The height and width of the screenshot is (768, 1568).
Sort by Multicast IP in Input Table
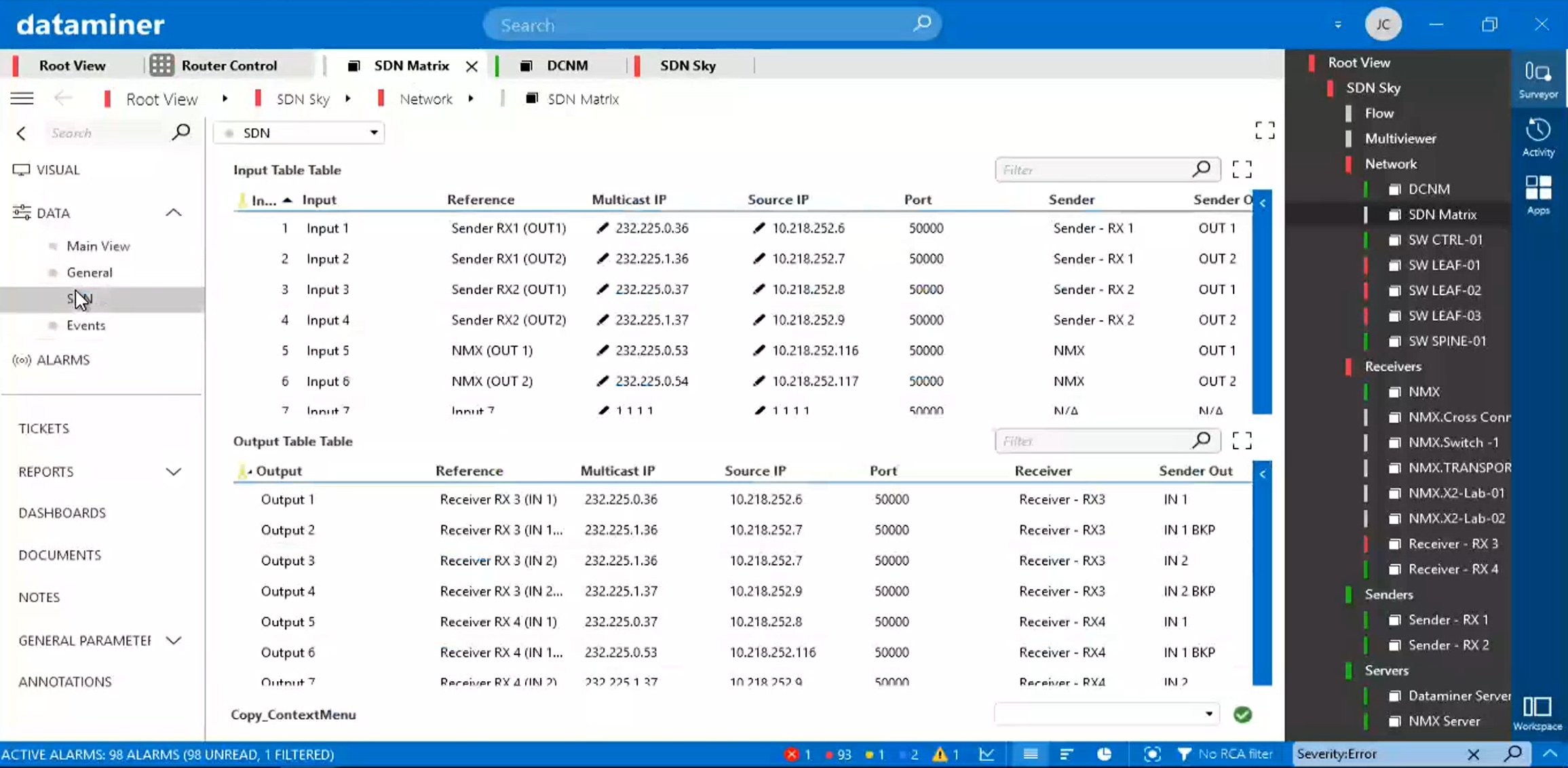(629, 199)
